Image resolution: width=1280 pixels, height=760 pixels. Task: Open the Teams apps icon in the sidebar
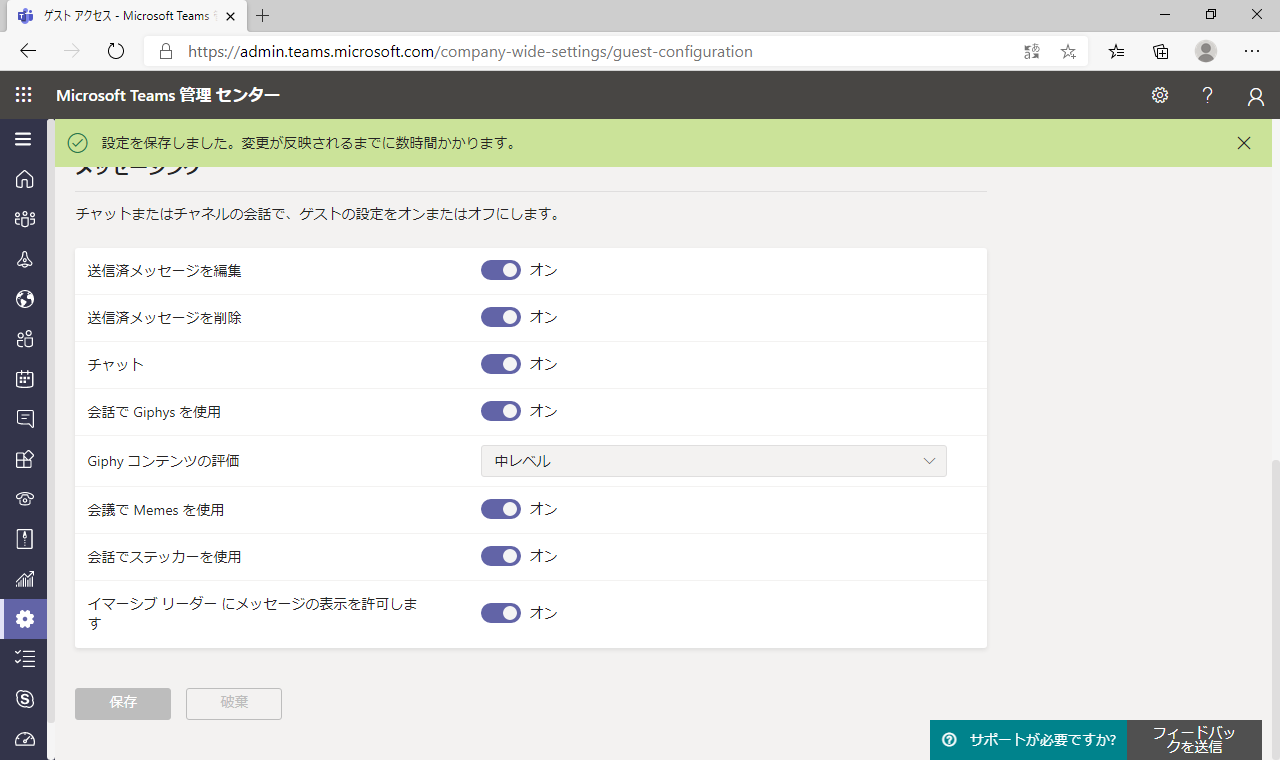pyautogui.click(x=25, y=459)
